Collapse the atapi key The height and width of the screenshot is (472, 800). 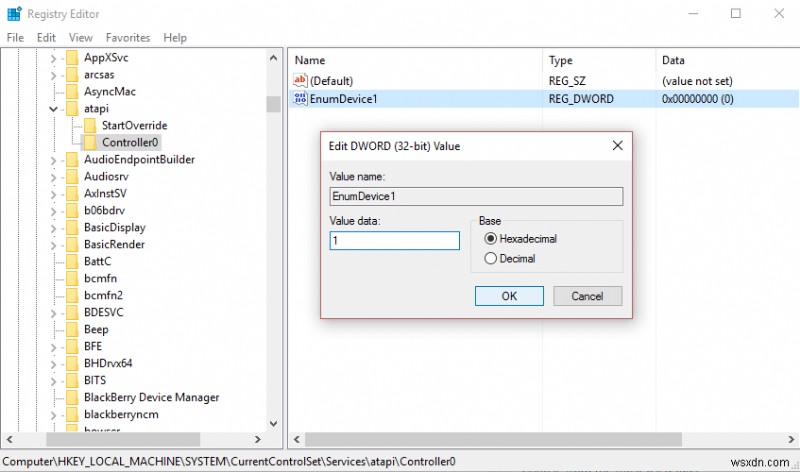[x=53, y=109]
